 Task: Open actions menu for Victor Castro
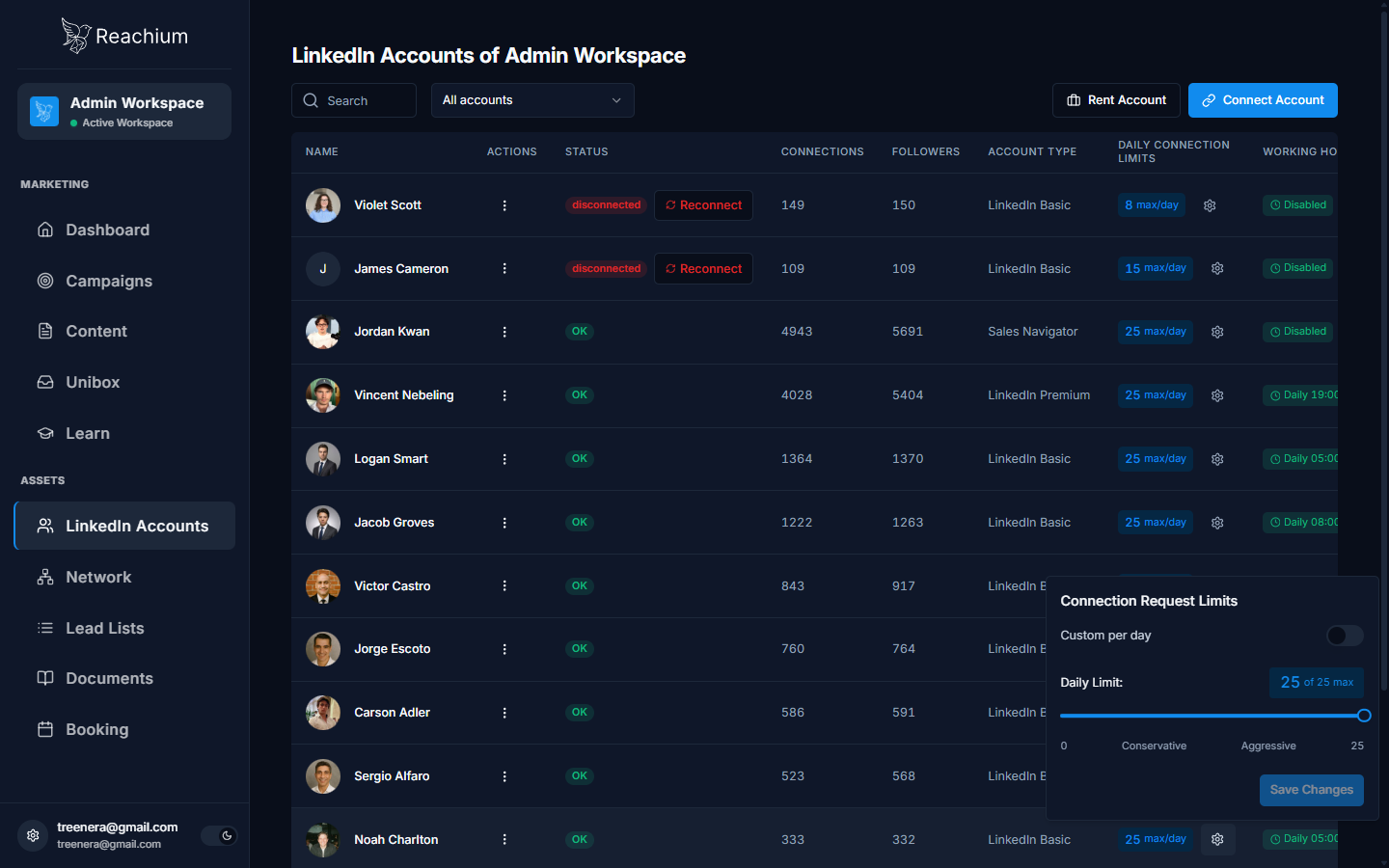pos(504,586)
